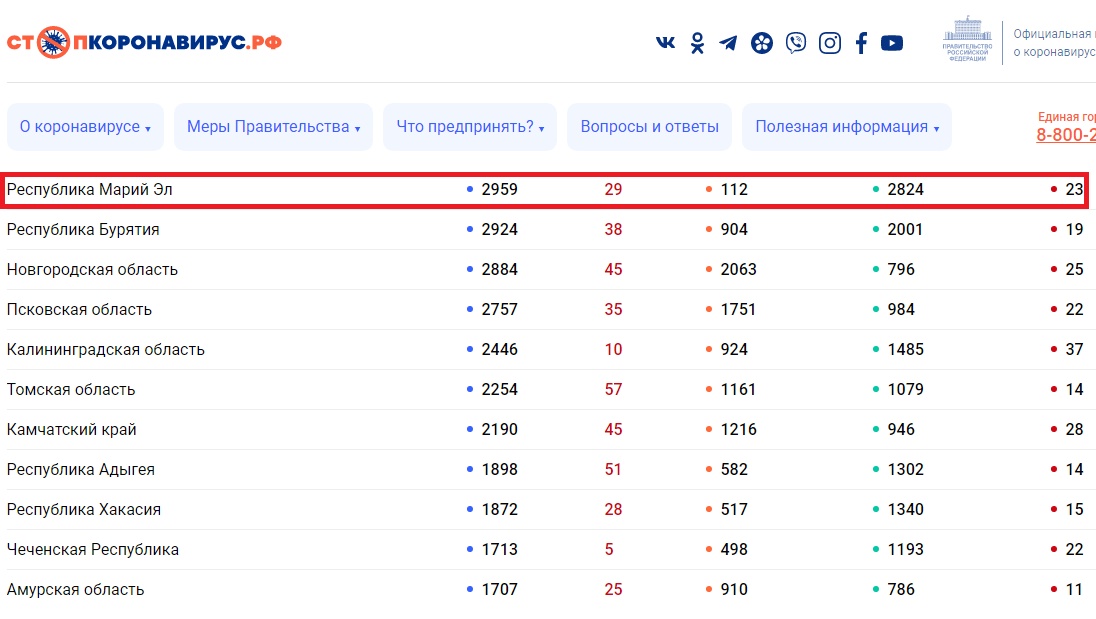Click the flower-shaped social media icon
1096x619 pixels.
[762, 43]
